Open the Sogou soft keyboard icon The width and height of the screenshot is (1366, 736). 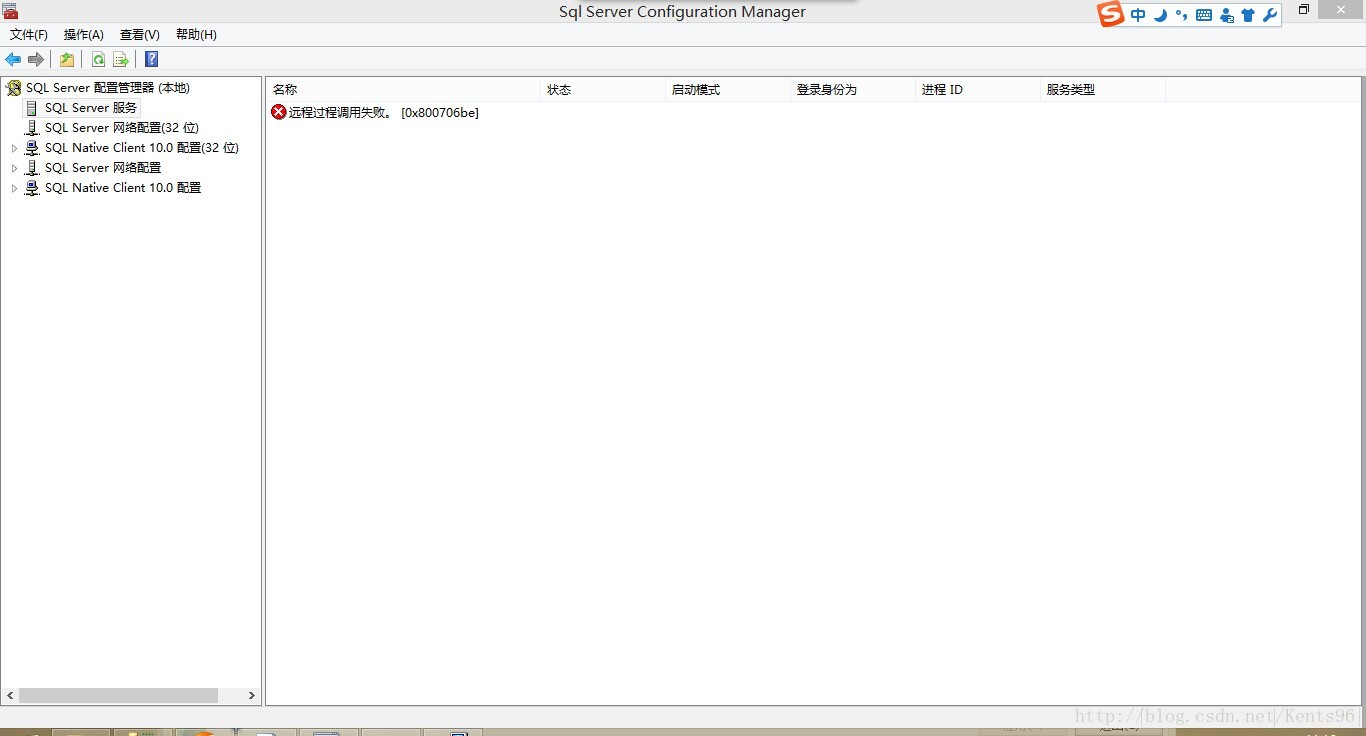pos(1204,15)
